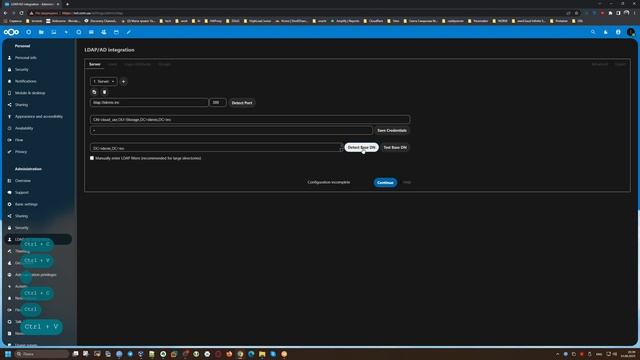The image size is (640, 360).
Task: Open administration Sharing settings
Action: point(21,216)
